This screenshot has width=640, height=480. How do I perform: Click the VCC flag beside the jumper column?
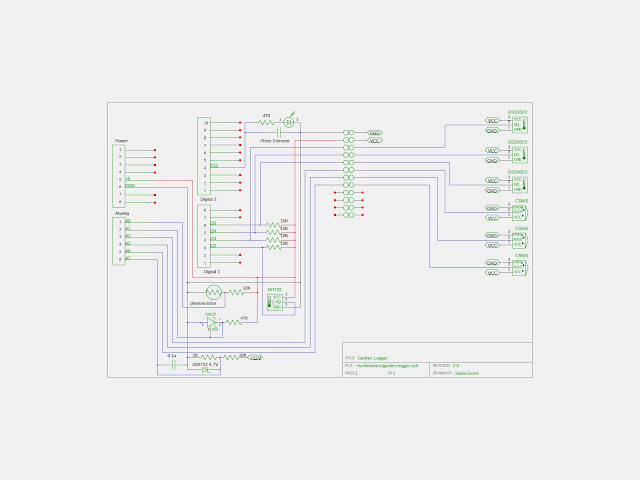point(375,140)
